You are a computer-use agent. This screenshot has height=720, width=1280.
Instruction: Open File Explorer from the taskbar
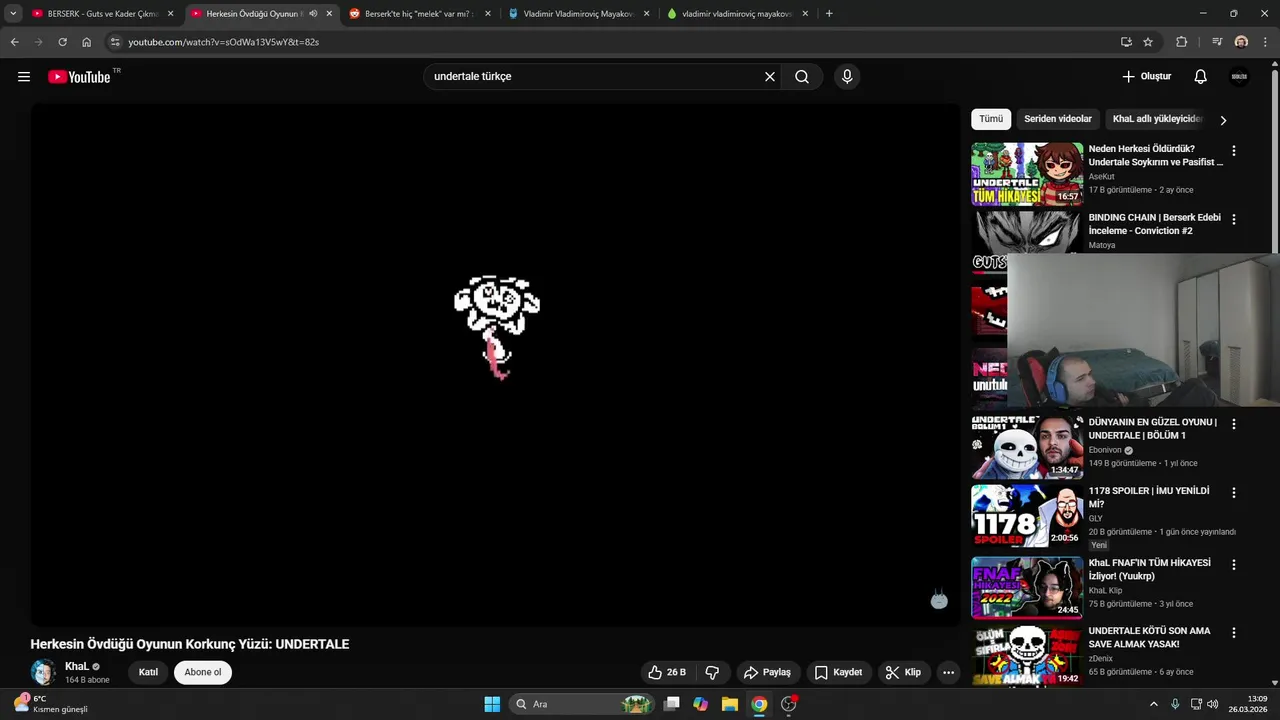(729, 704)
